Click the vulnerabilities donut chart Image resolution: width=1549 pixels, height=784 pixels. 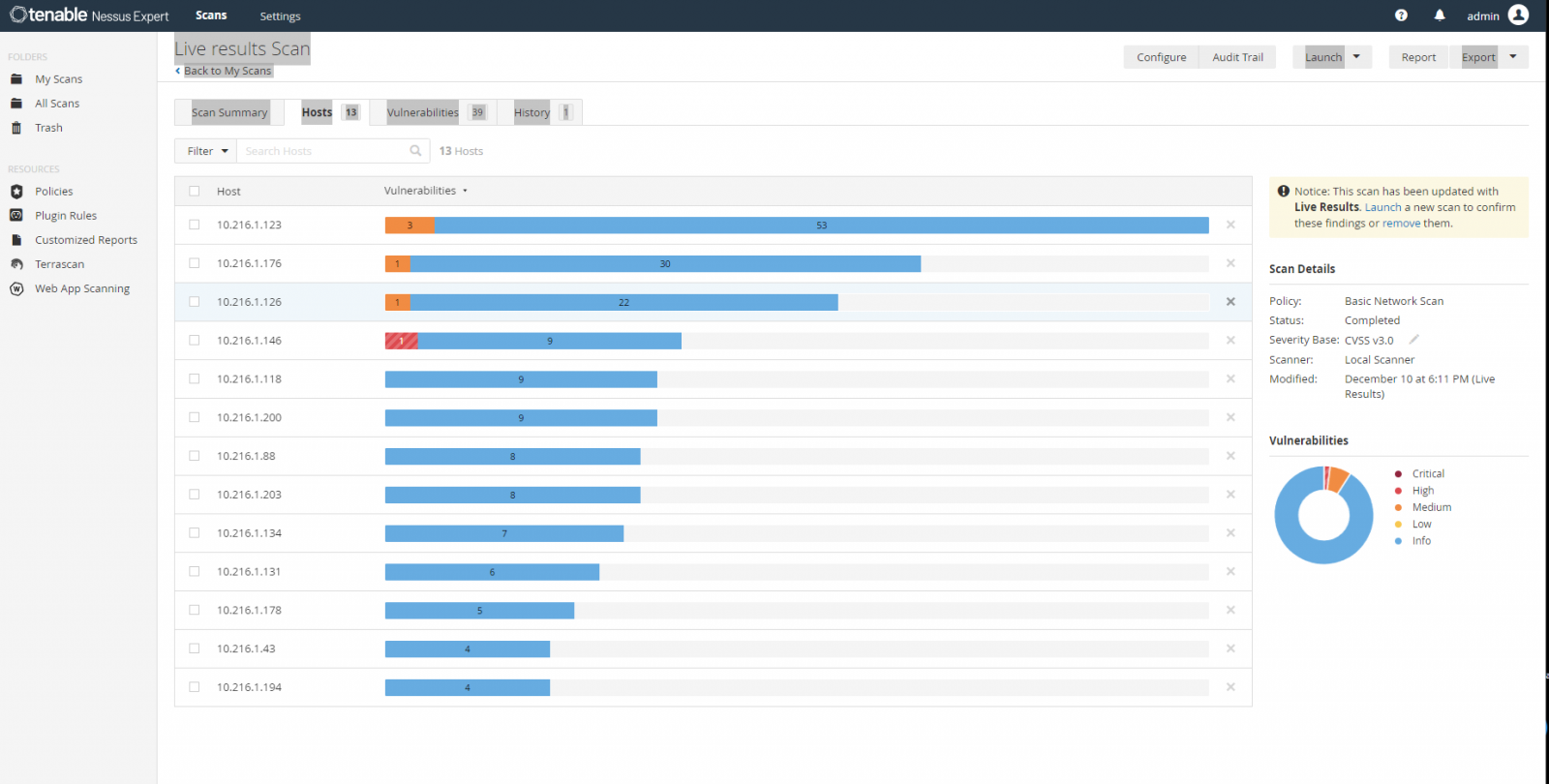pyautogui.click(x=1323, y=515)
